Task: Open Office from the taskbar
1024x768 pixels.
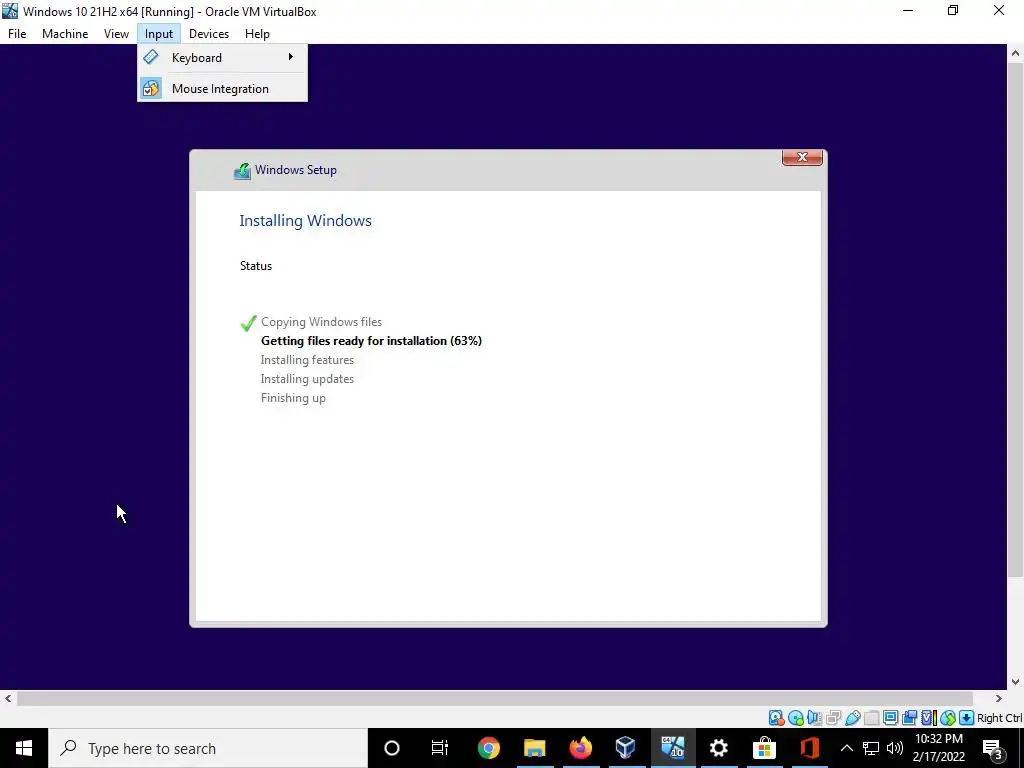Action: (x=810, y=748)
